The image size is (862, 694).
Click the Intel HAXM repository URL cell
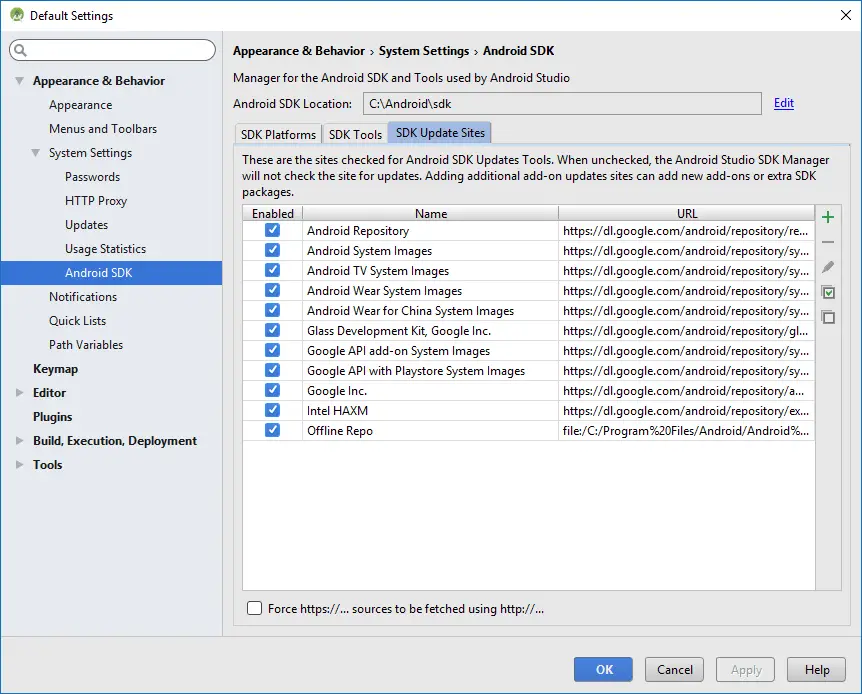tap(686, 410)
